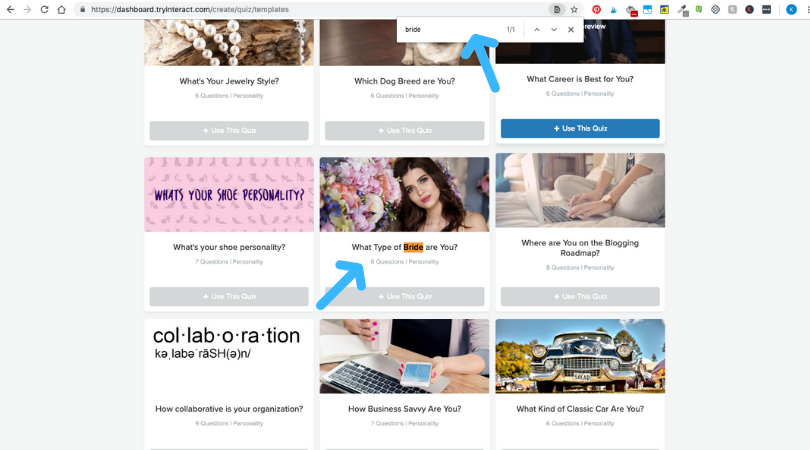The image size is (810, 450).
Task: Jump to next find result with down chevron
Action: [x=554, y=29]
